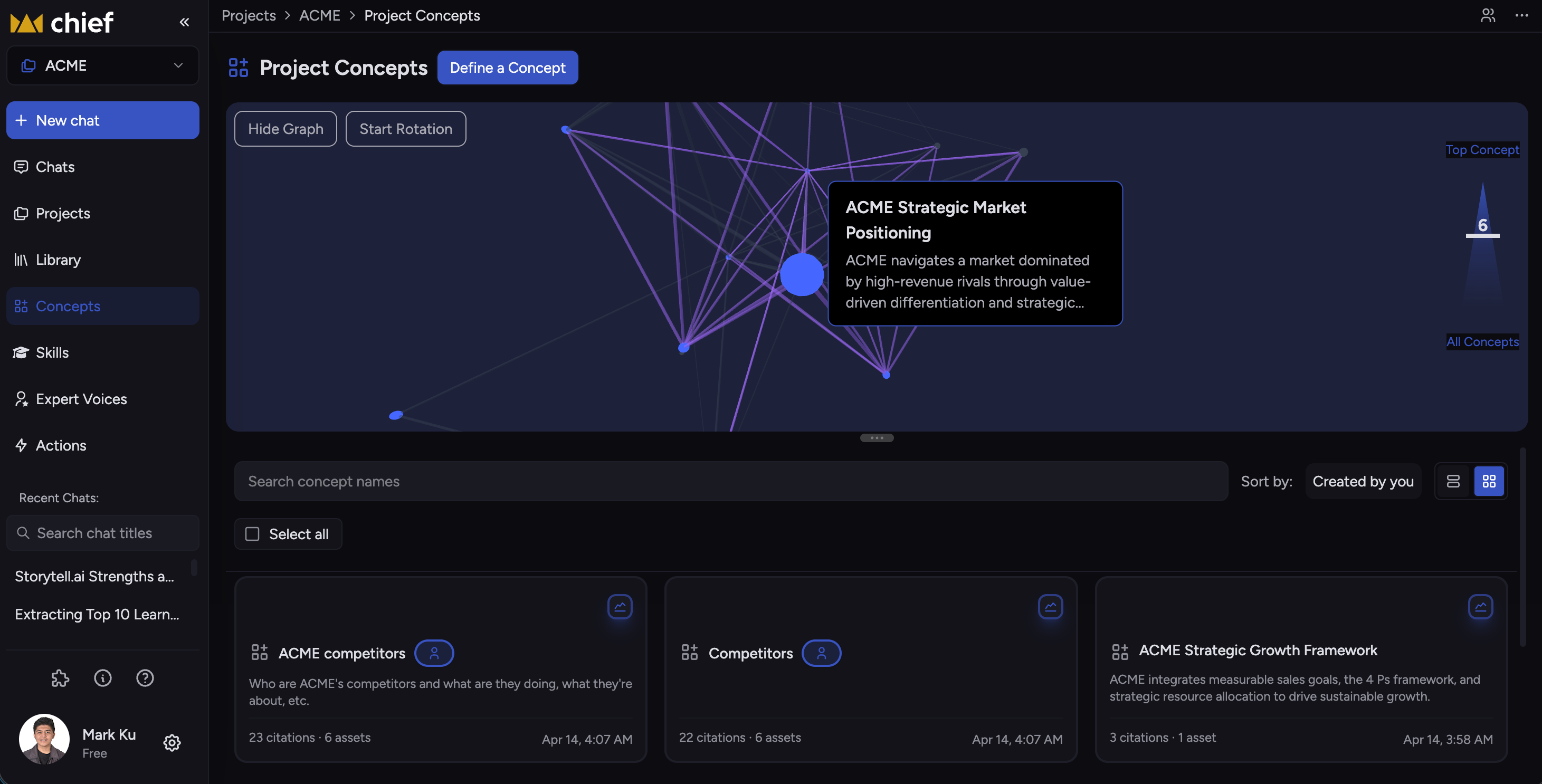This screenshot has height=784, width=1542.
Task: Open chart icon on ACME Strategic Growth Framework card
Action: coord(1480,606)
